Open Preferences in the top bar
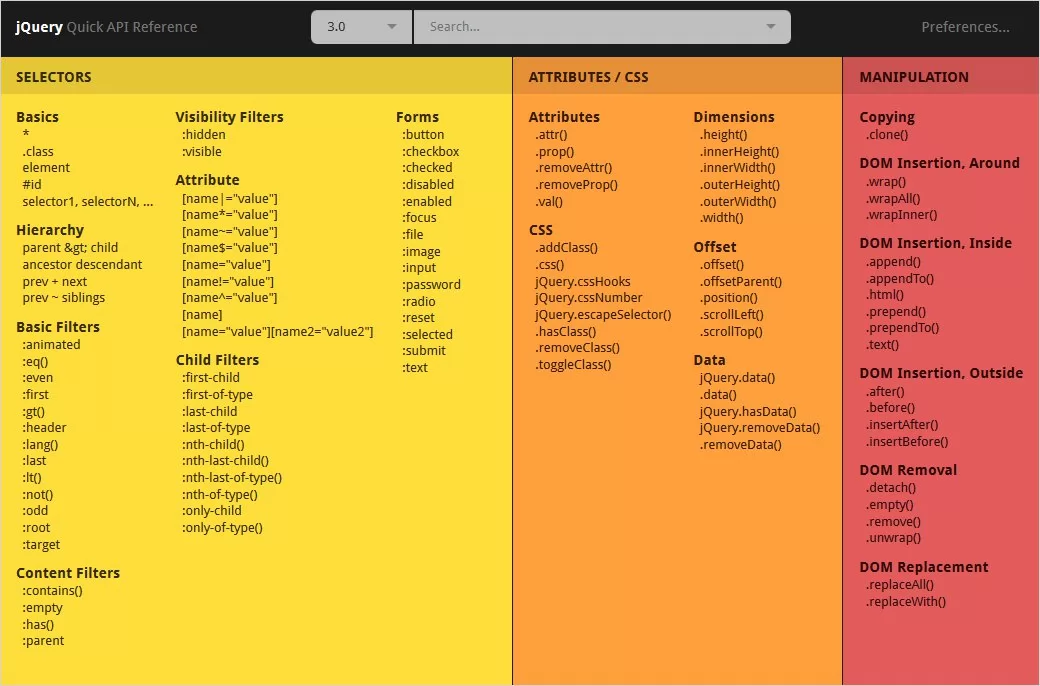 coord(964,27)
